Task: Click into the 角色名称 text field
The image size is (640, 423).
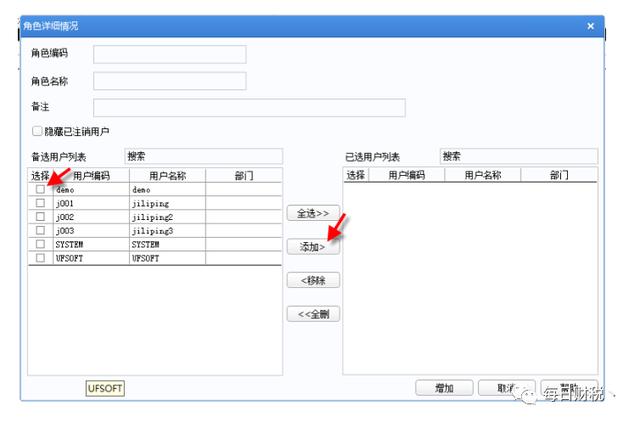Action: 169,81
